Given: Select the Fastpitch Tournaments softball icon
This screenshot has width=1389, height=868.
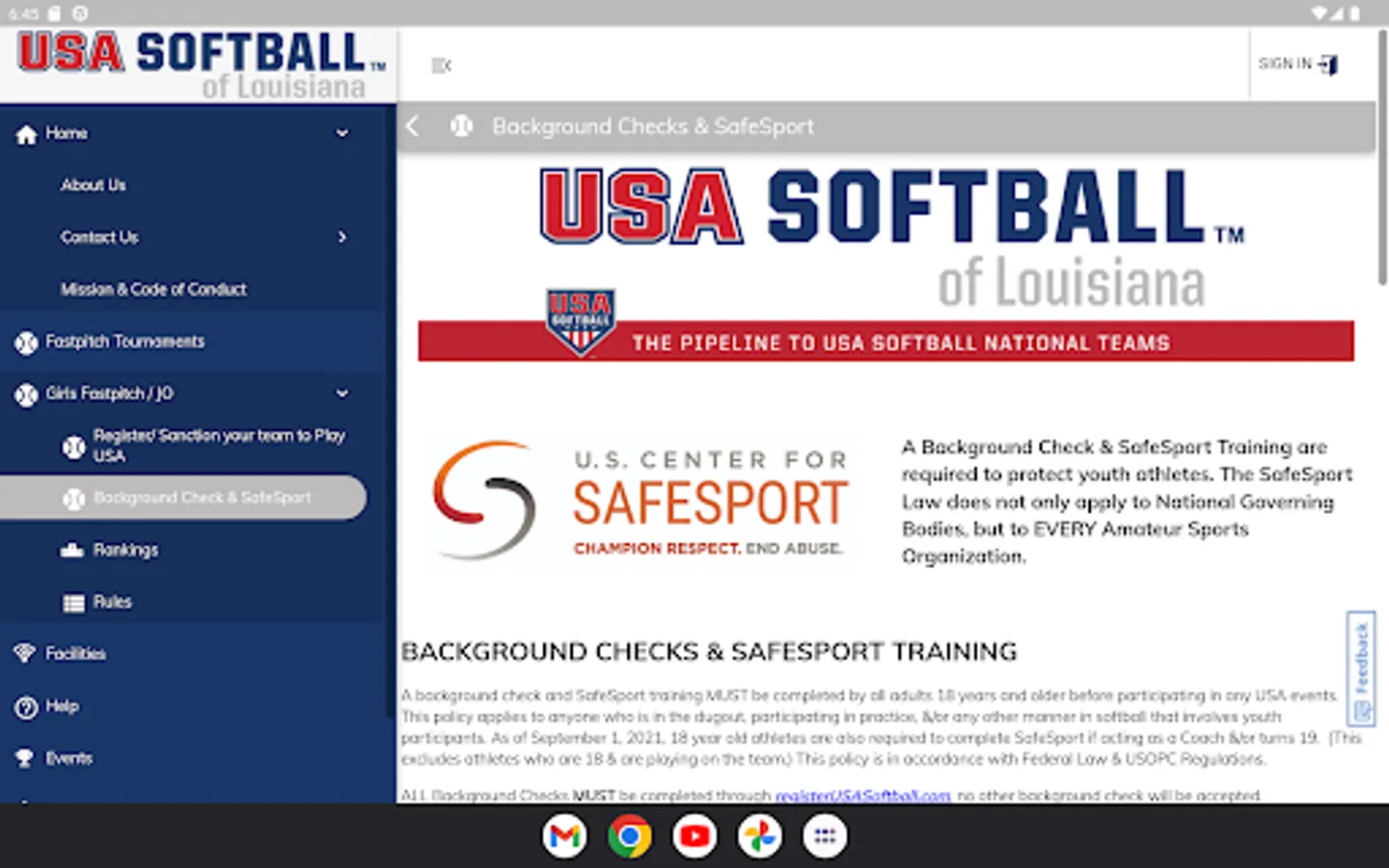Looking at the screenshot, I should tap(25, 341).
